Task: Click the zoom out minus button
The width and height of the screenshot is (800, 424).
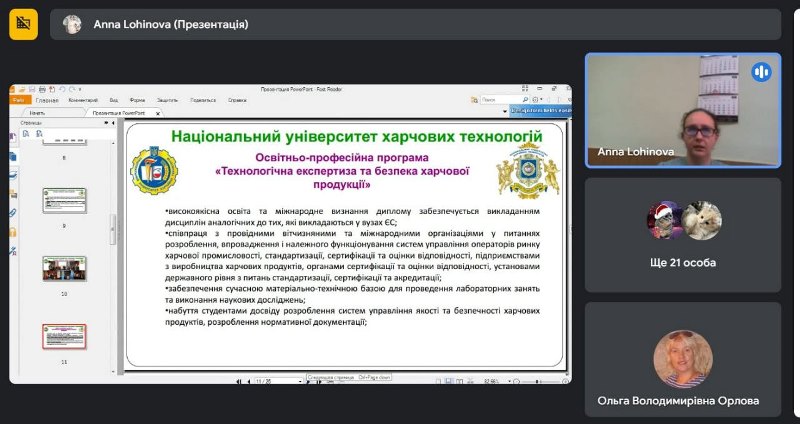Action: pyautogui.click(x=517, y=381)
